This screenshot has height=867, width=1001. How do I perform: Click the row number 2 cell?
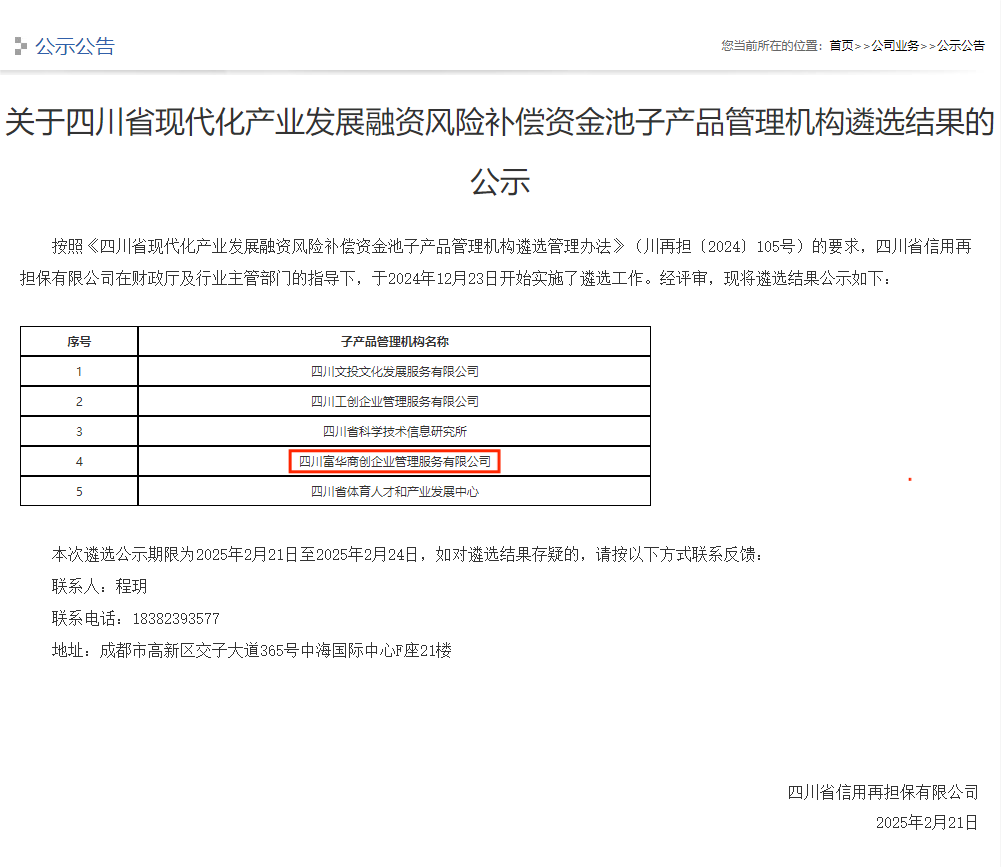coord(79,402)
